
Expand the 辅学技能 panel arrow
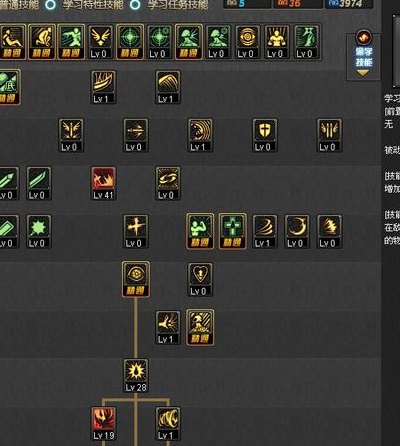tap(363, 73)
